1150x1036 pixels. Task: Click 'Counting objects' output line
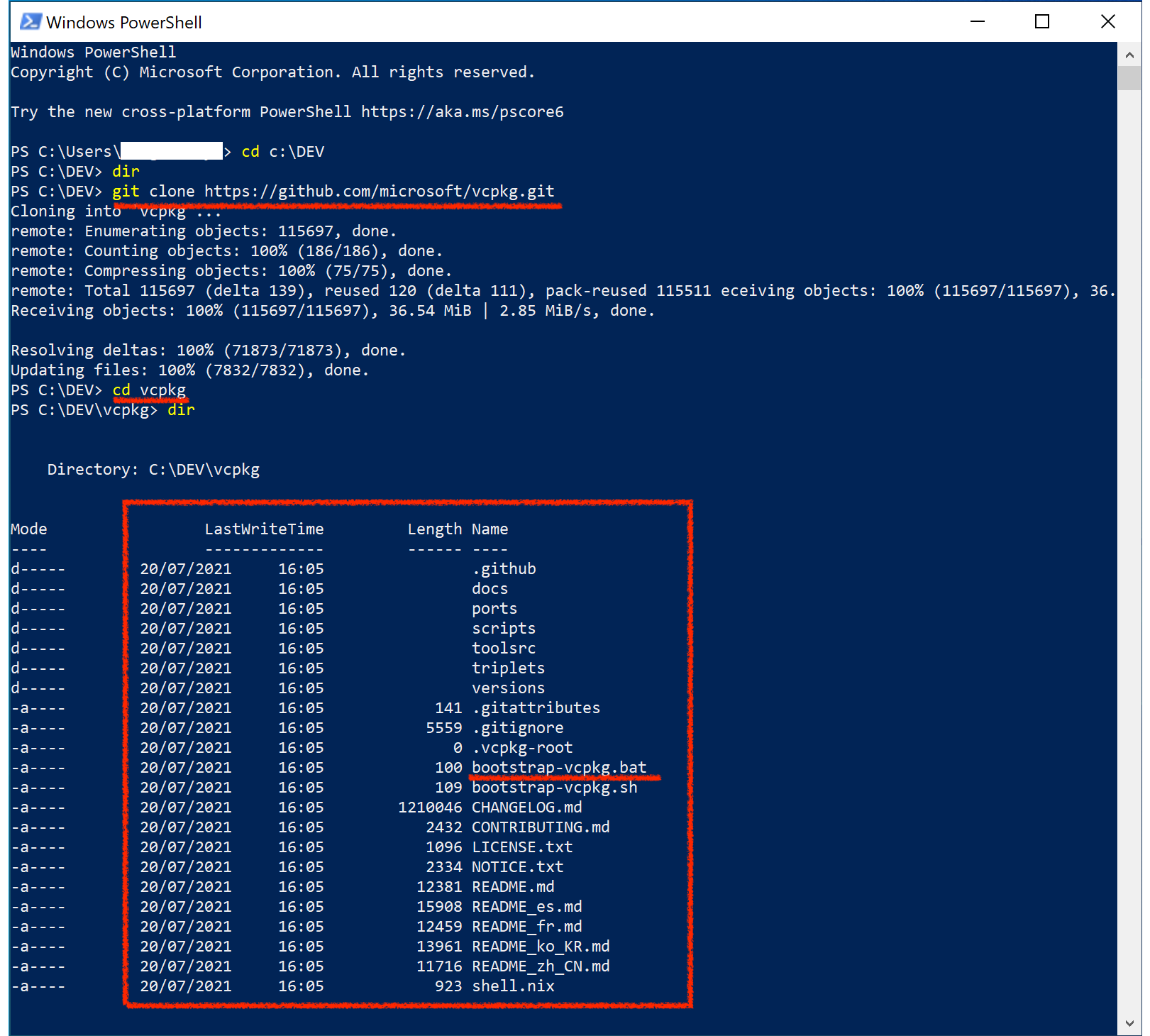[x=226, y=251]
